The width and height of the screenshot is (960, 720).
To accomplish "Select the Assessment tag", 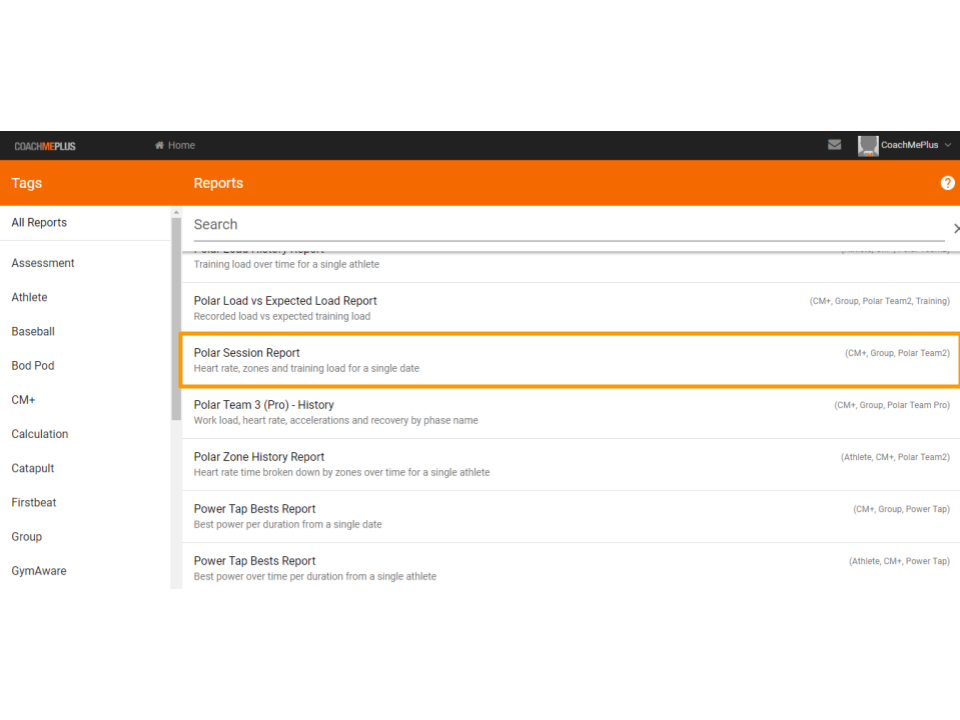I will tap(43, 263).
